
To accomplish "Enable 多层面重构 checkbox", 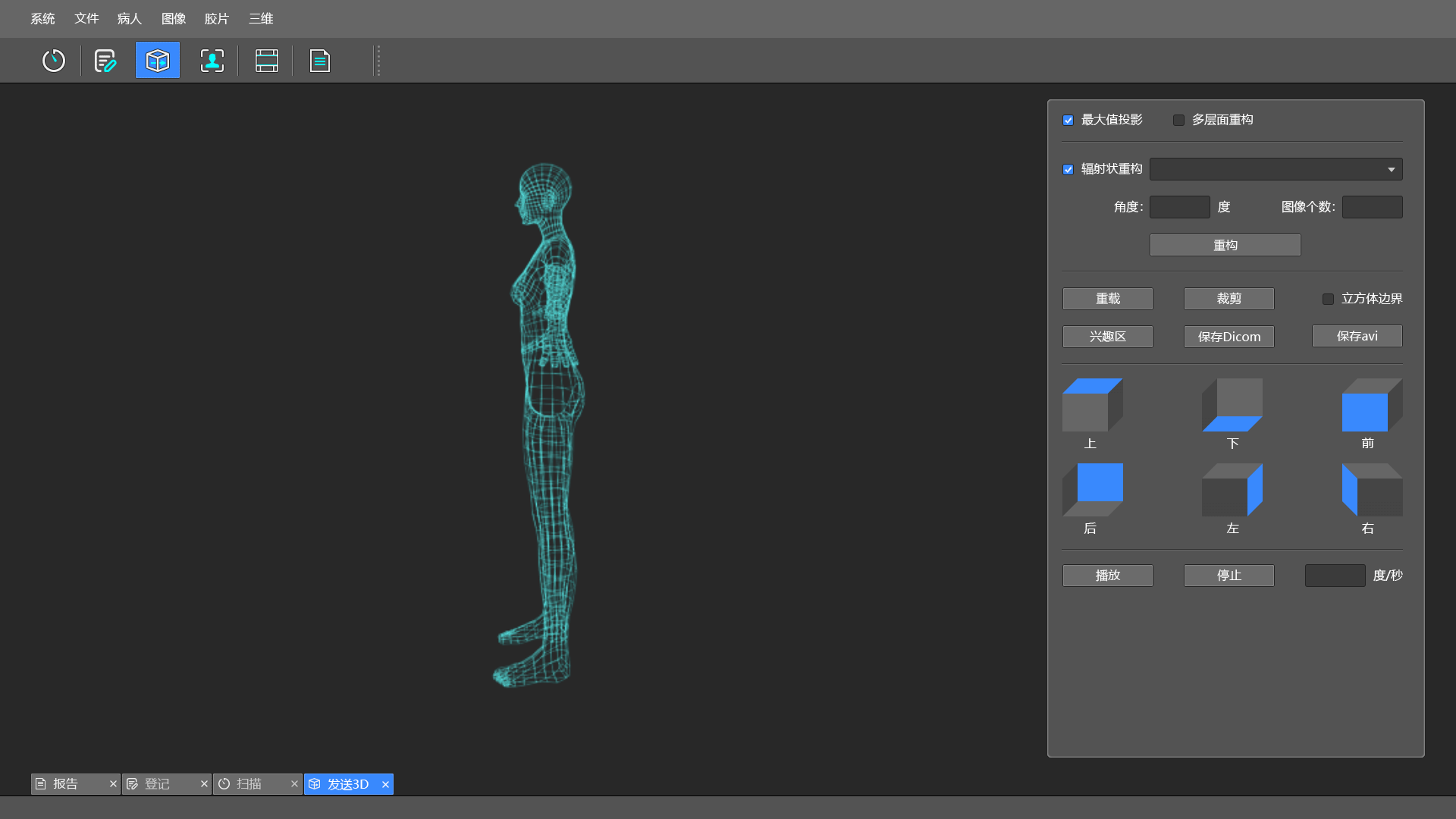I will pos(1178,121).
